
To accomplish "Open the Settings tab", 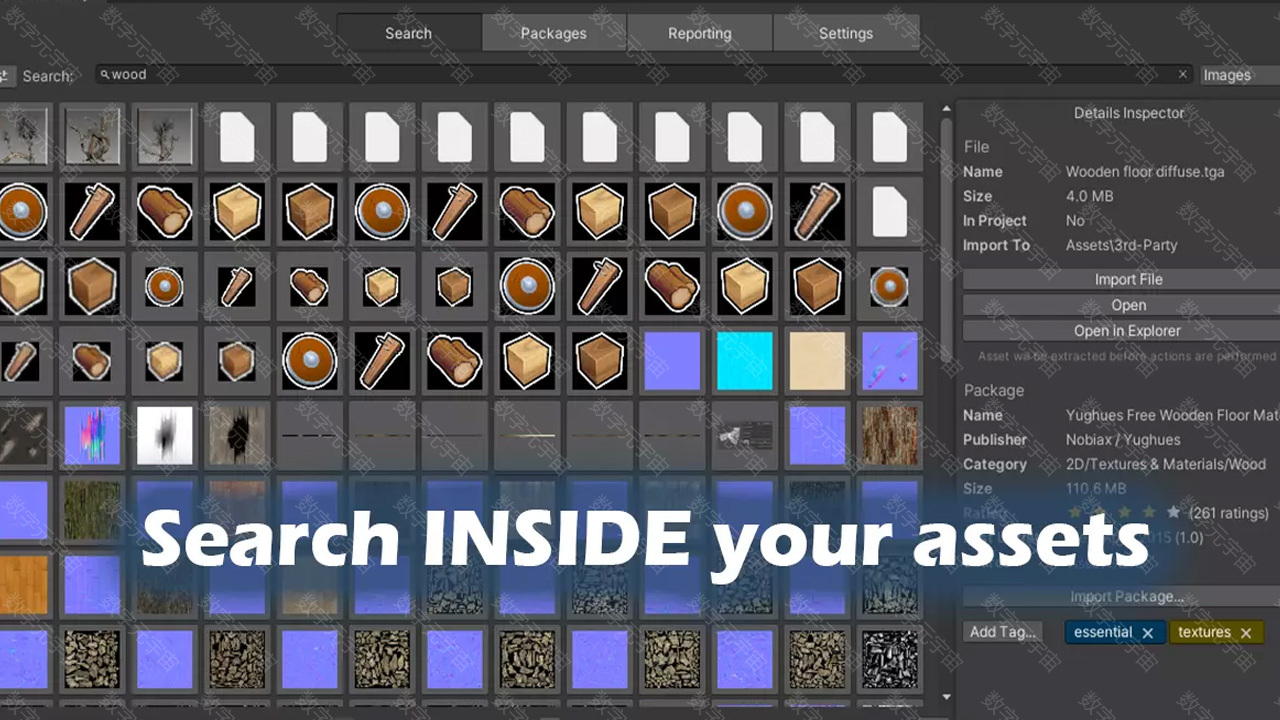I will (845, 33).
